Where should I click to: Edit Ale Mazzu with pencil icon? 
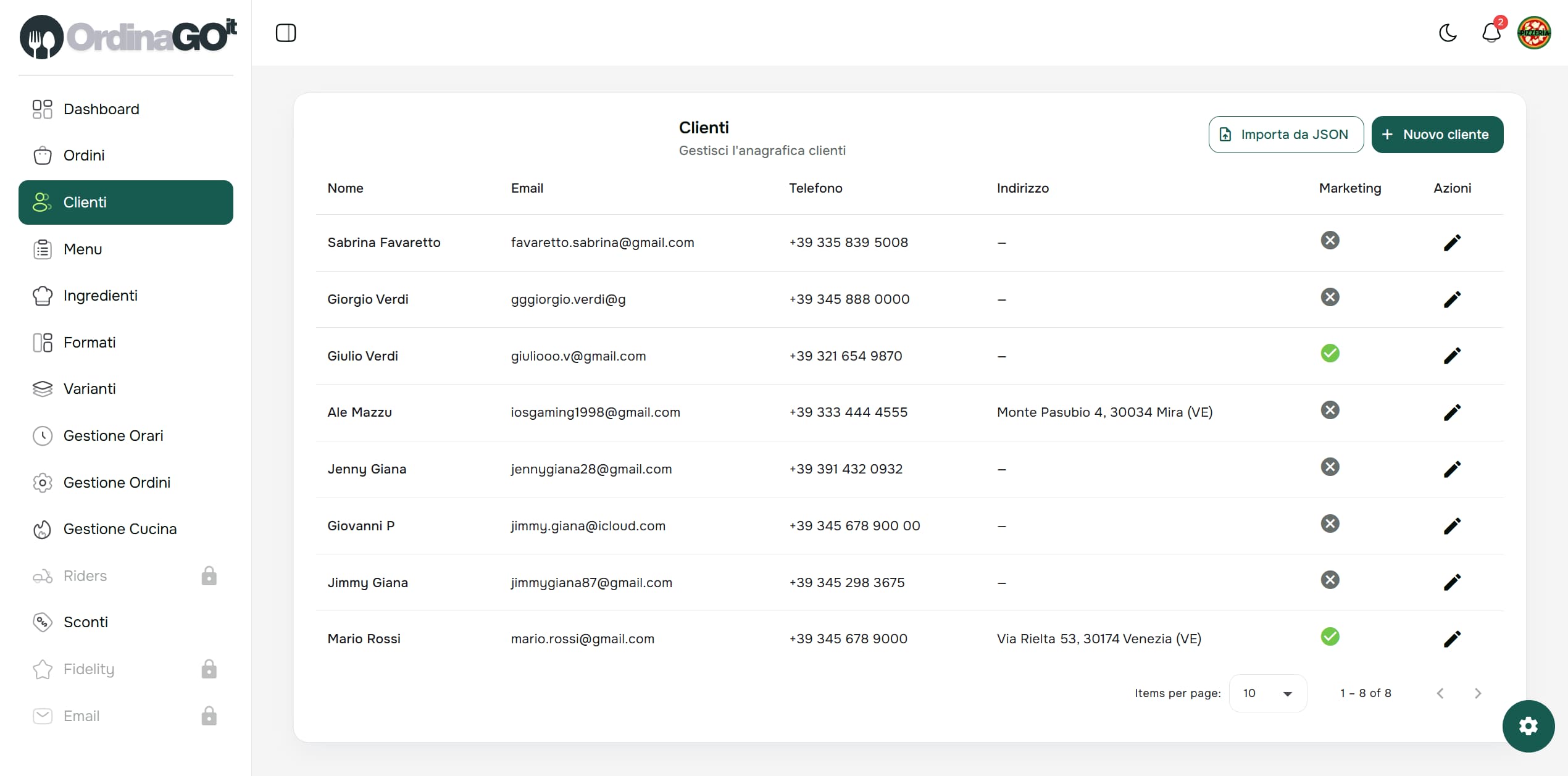(x=1452, y=412)
